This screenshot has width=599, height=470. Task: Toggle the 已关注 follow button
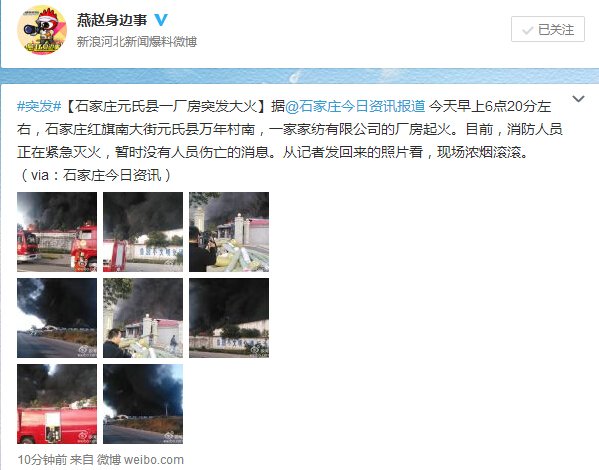(x=548, y=29)
